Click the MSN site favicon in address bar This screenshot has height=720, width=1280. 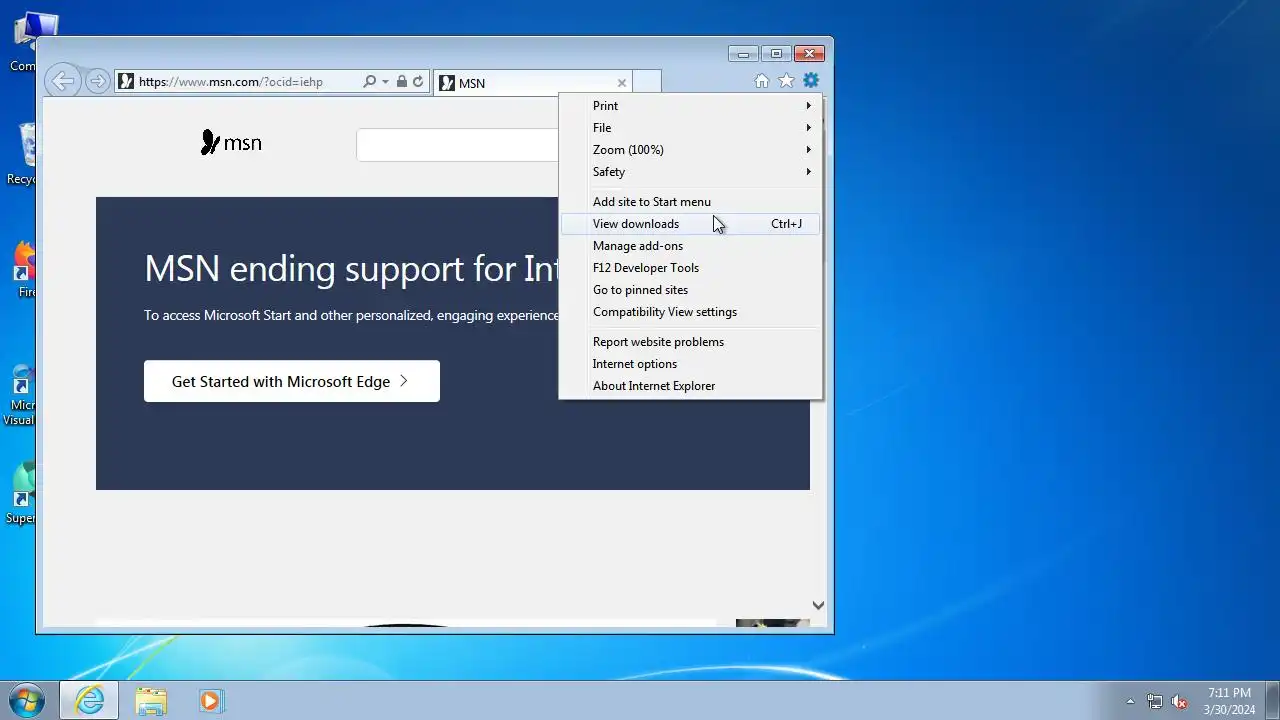[x=126, y=82]
